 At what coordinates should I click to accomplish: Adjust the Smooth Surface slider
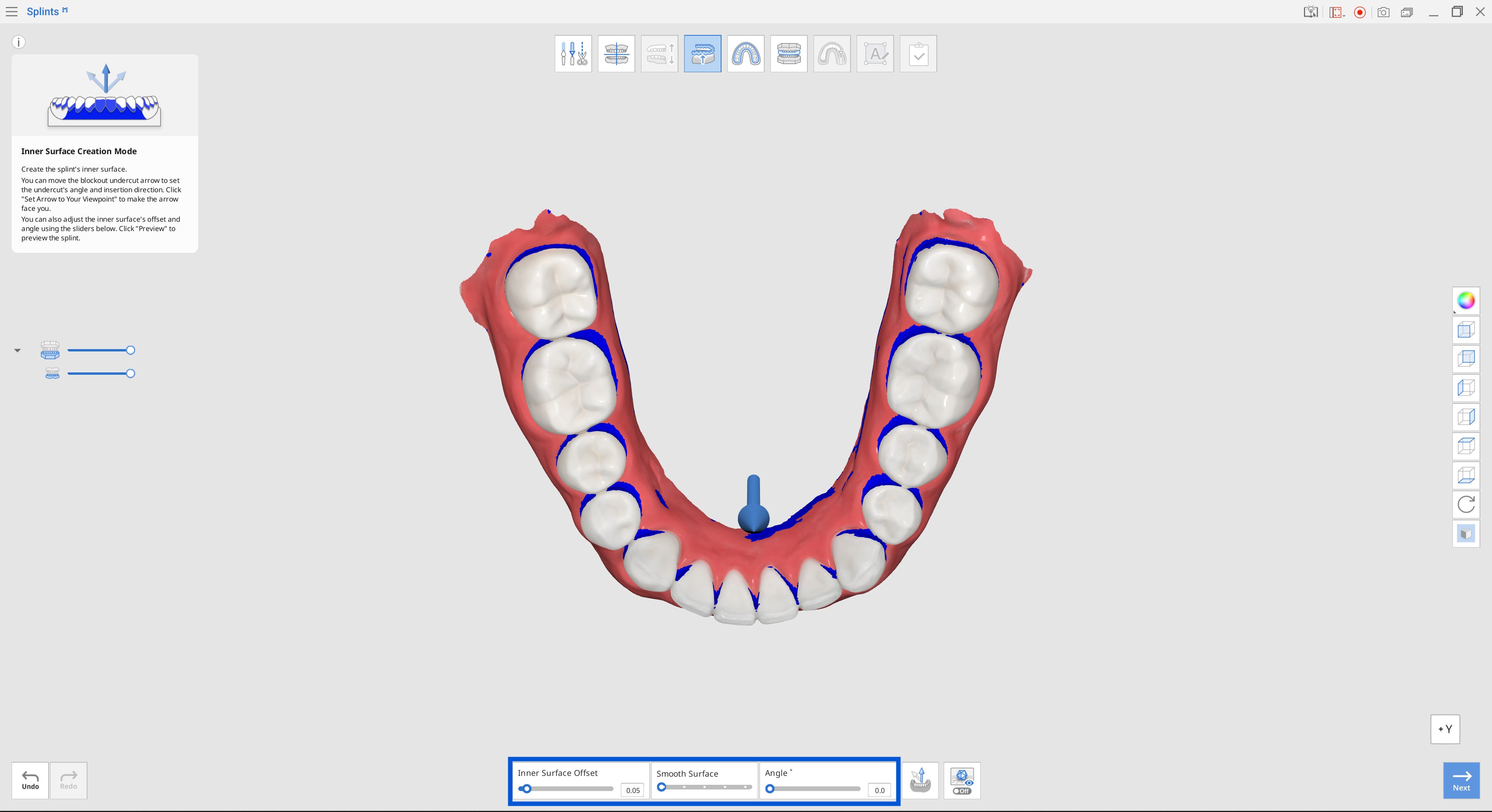[x=704, y=787]
